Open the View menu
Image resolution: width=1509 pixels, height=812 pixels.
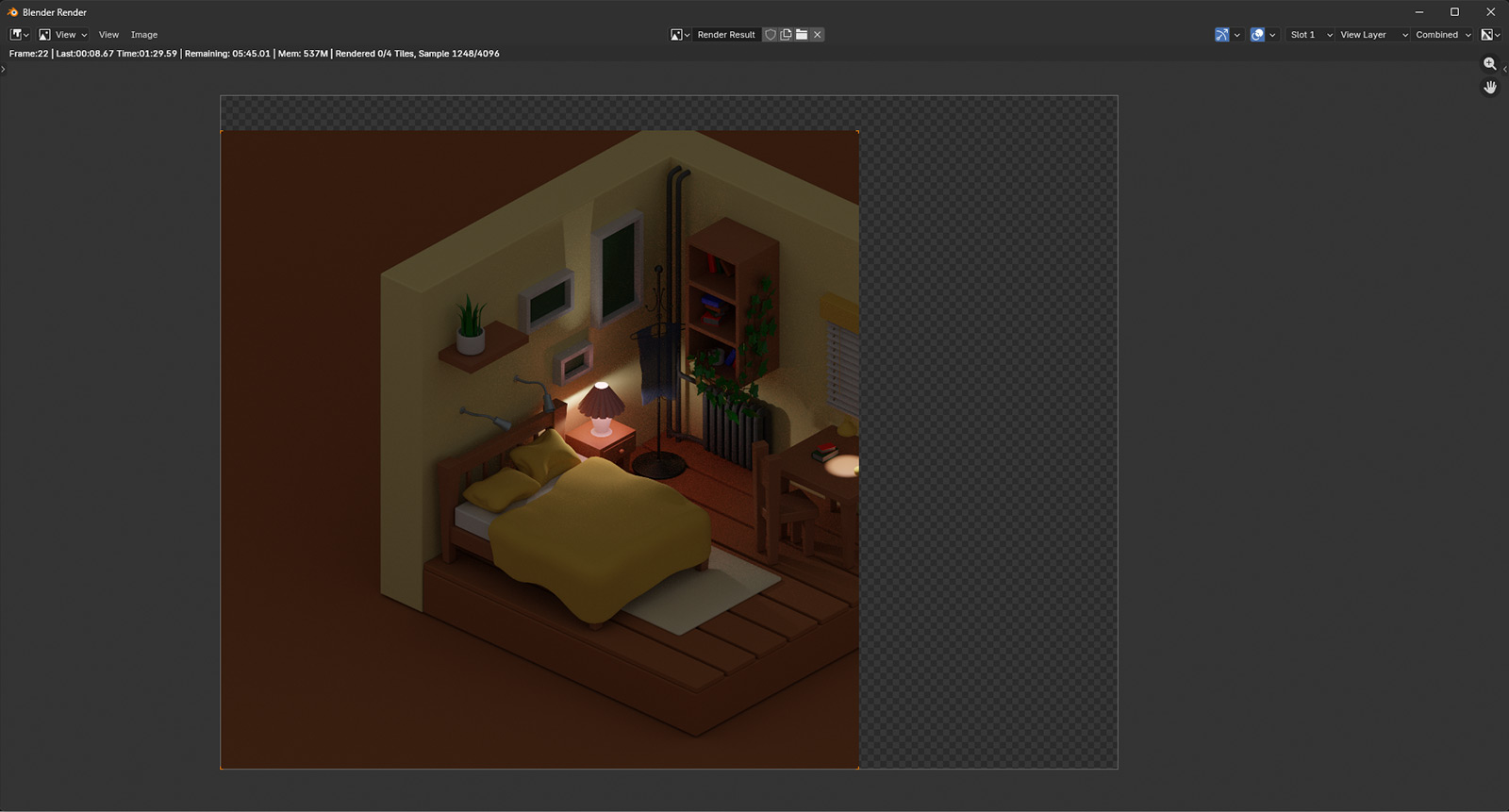108,35
